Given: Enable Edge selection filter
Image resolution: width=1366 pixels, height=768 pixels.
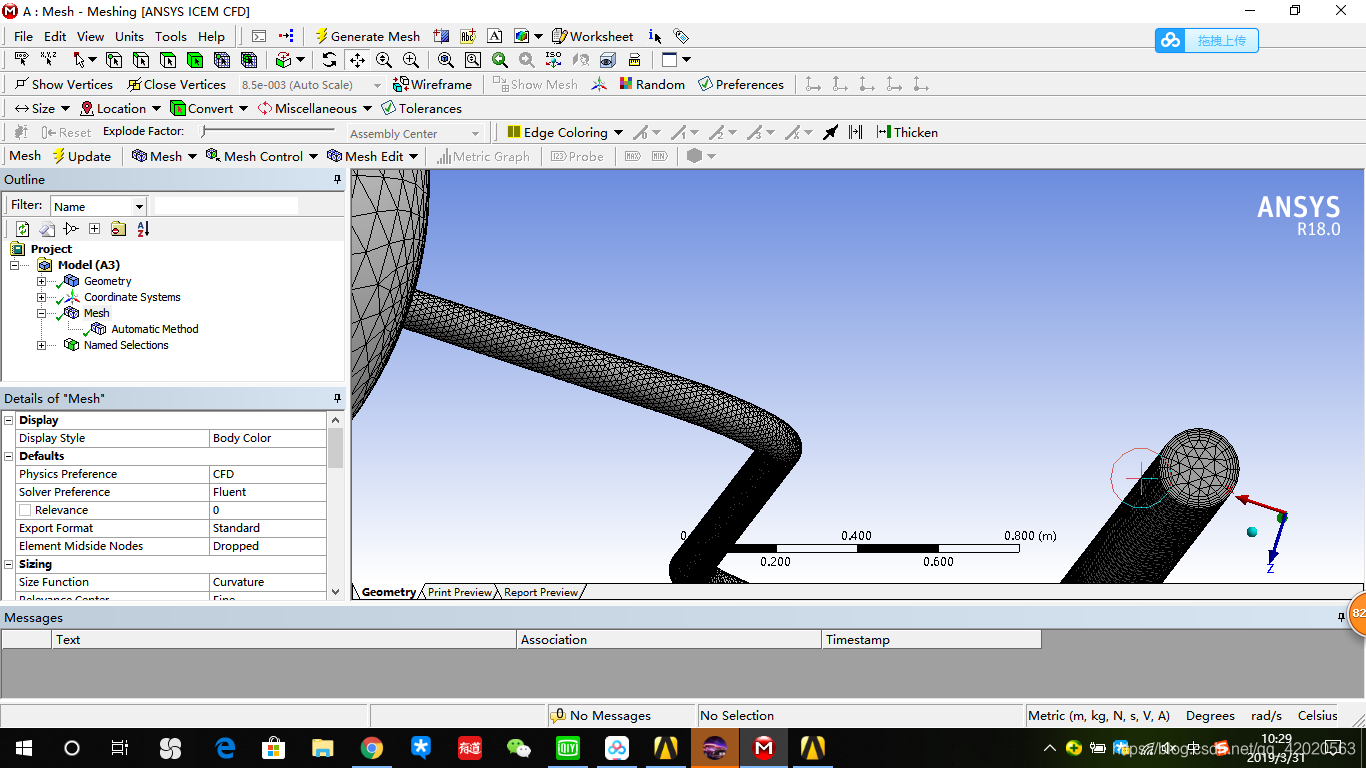Looking at the screenshot, I should (141, 60).
